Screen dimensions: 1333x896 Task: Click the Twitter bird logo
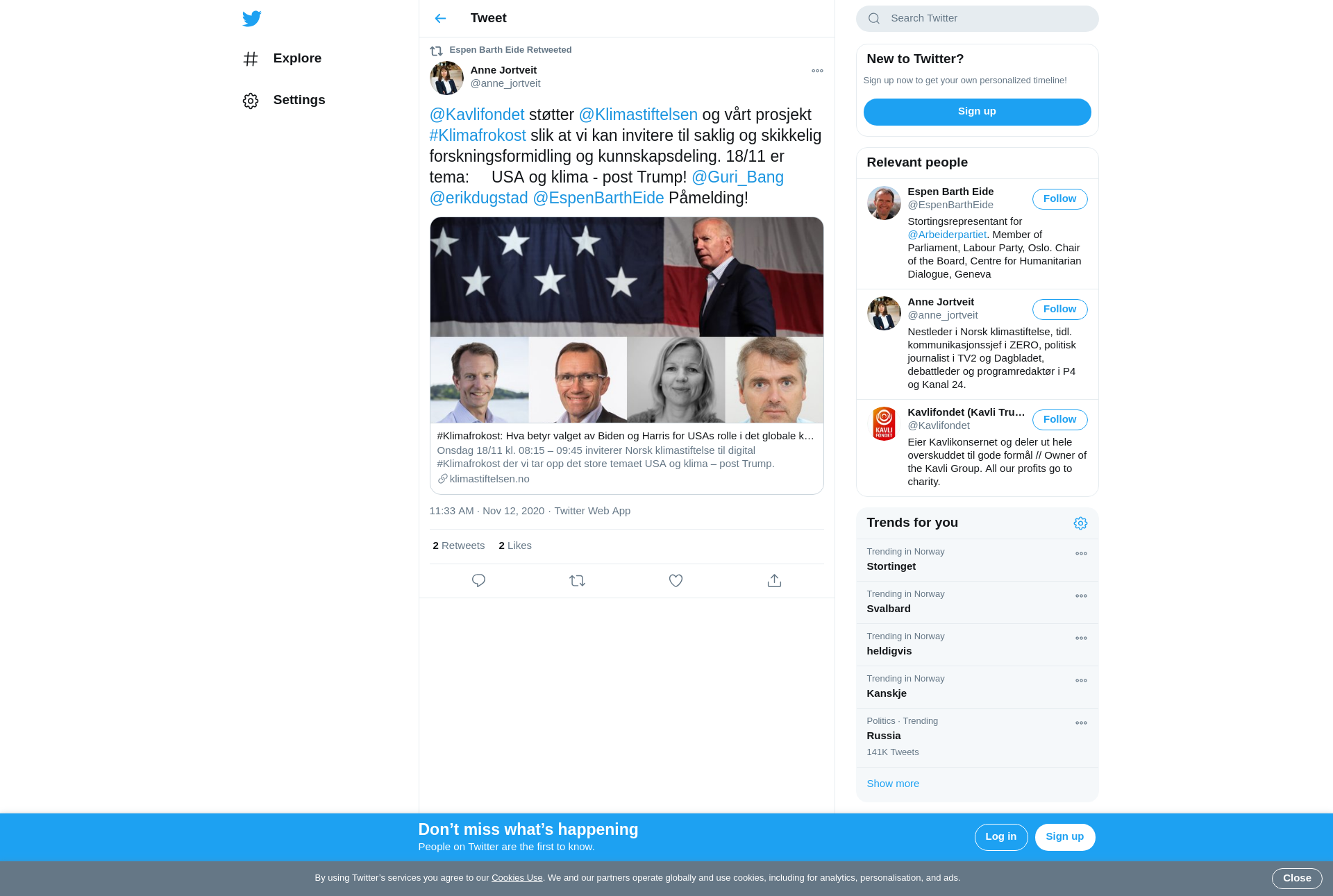point(252,19)
